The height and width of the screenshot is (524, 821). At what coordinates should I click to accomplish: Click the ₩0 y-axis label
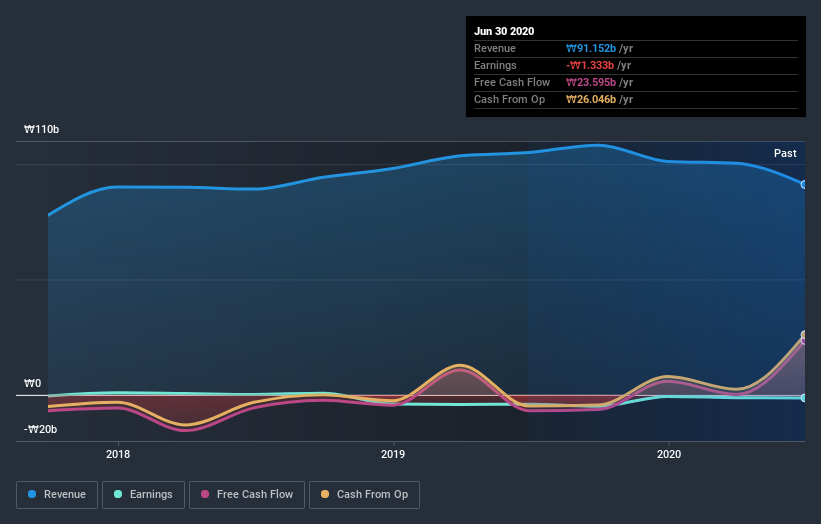click(x=32, y=384)
